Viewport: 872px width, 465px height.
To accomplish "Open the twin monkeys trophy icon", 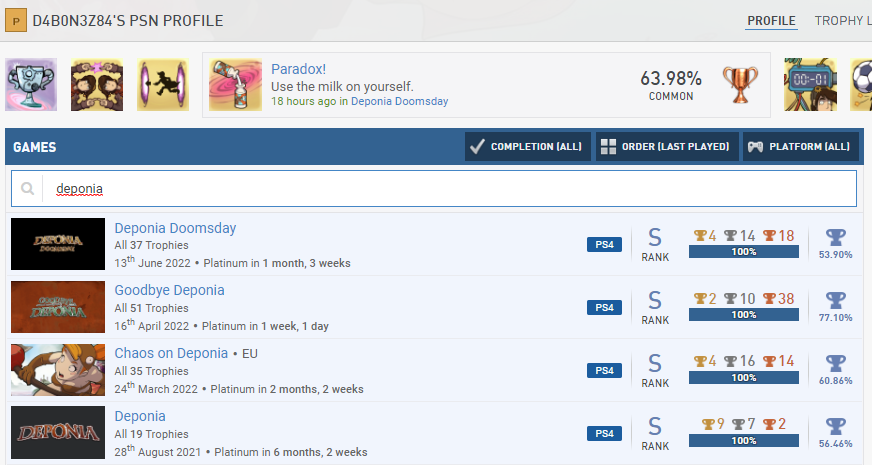I will pyautogui.click(x=97, y=85).
